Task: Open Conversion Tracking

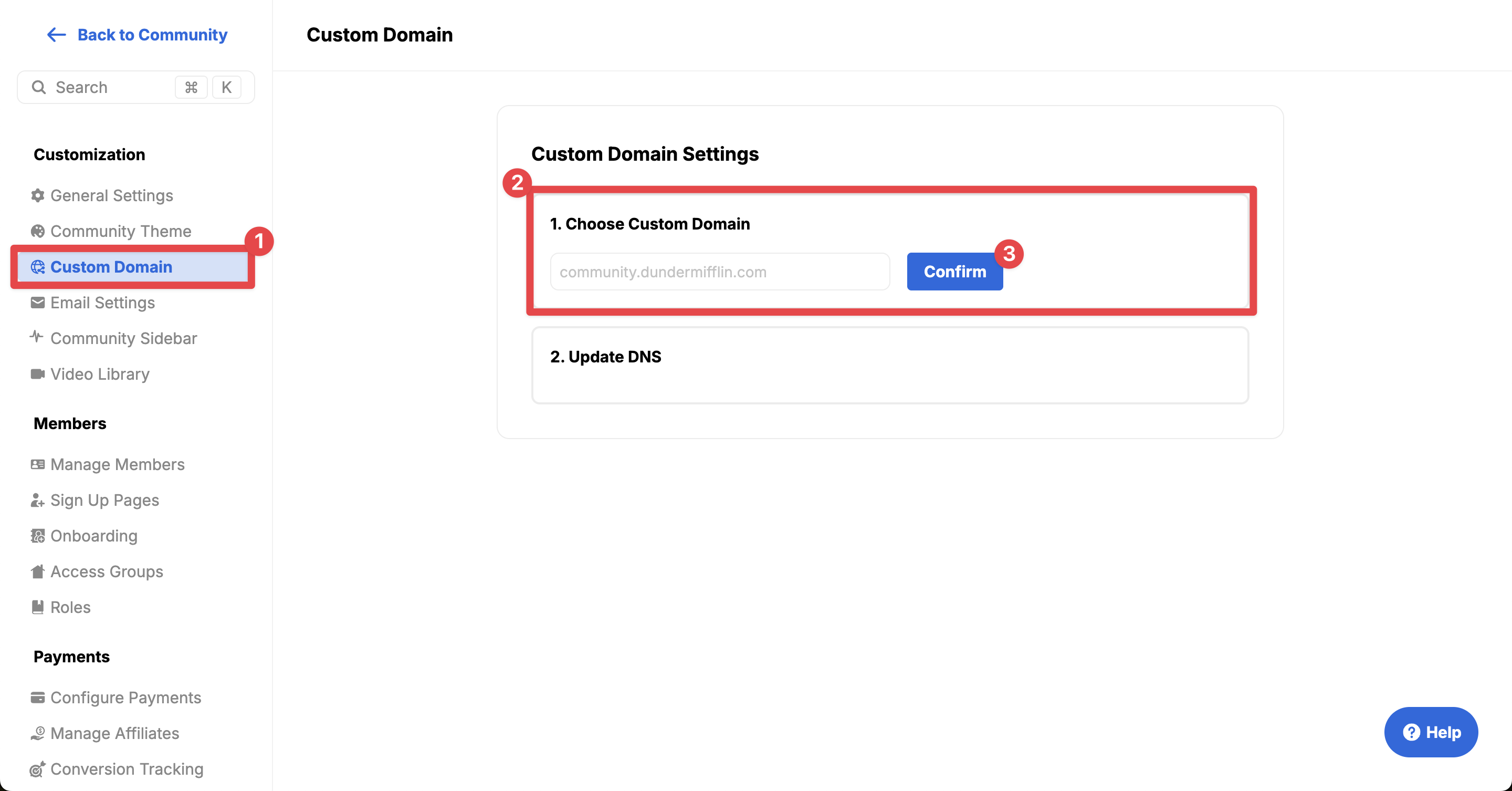Action: click(127, 769)
